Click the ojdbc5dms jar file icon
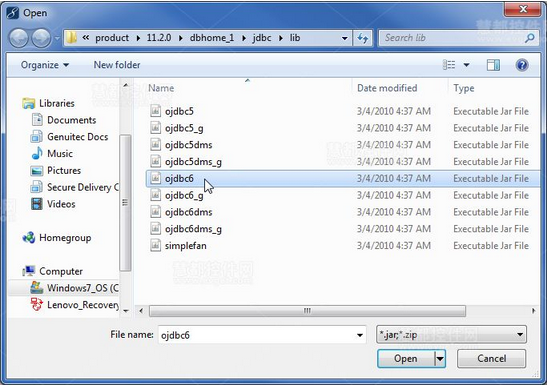This screenshot has height=385, width=548. [x=156, y=145]
